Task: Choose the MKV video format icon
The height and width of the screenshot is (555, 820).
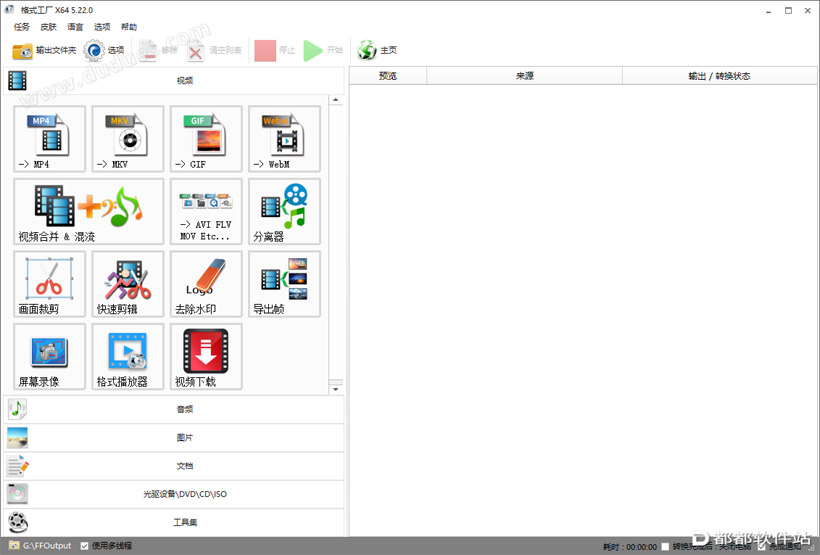Action: coord(127,138)
